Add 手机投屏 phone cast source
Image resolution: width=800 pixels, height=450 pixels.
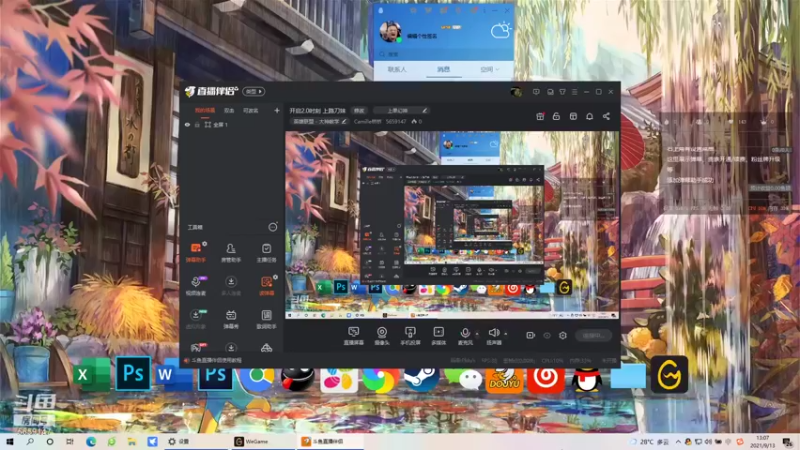pos(410,336)
